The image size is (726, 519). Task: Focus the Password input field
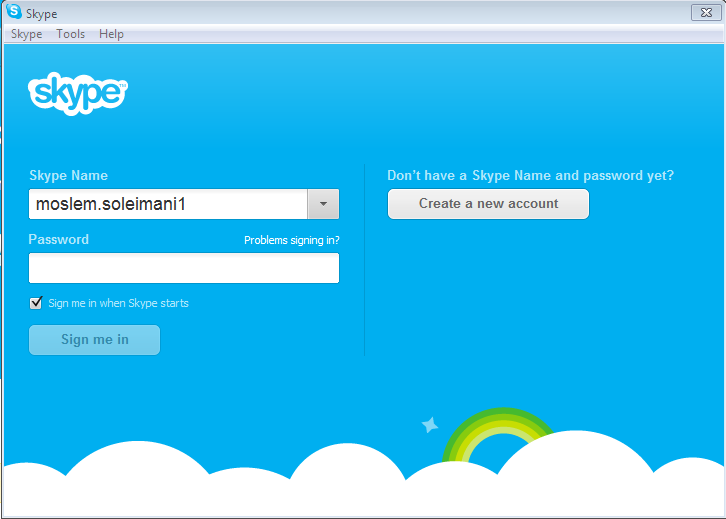pos(184,268)
